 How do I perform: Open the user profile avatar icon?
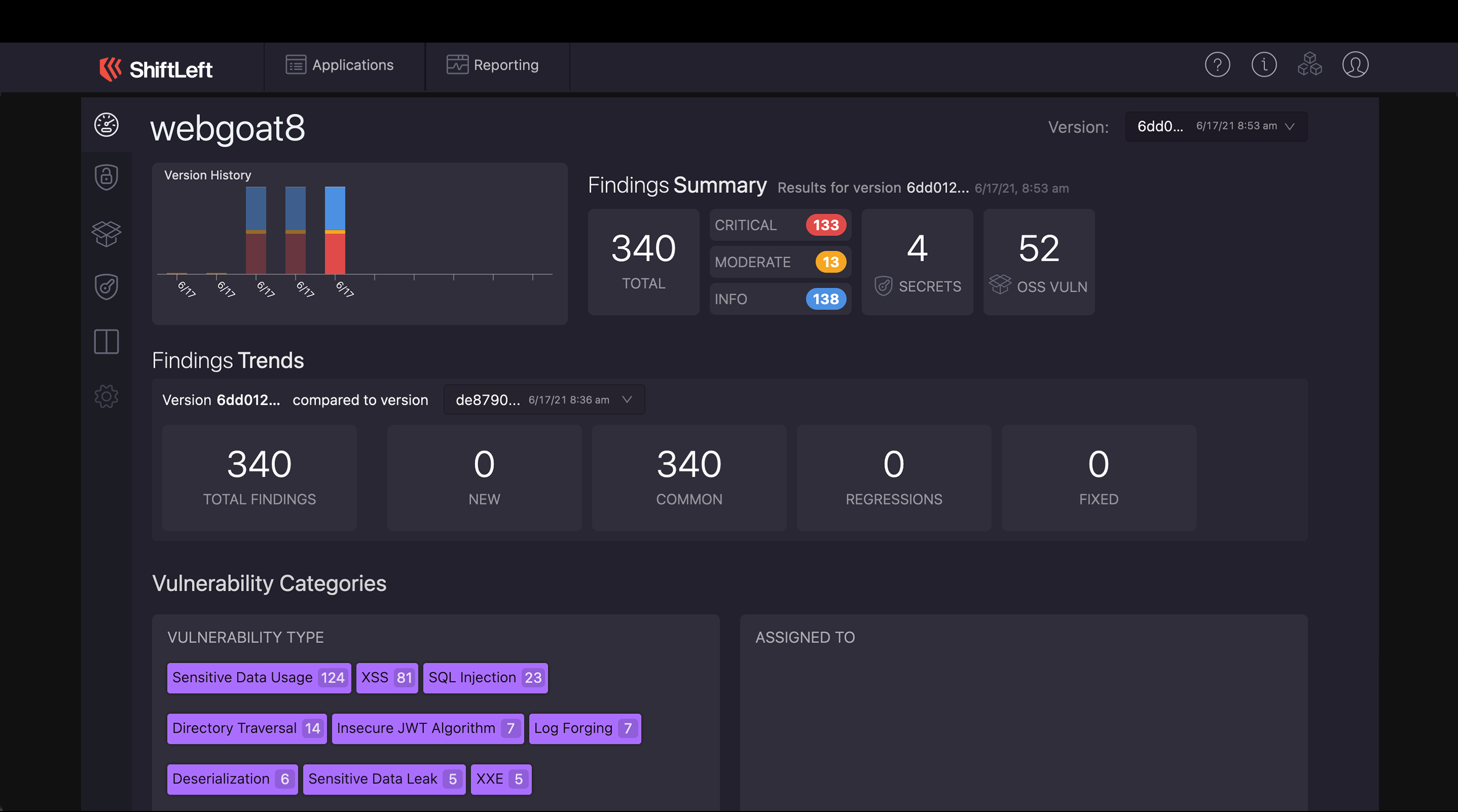pos(1355,64)
